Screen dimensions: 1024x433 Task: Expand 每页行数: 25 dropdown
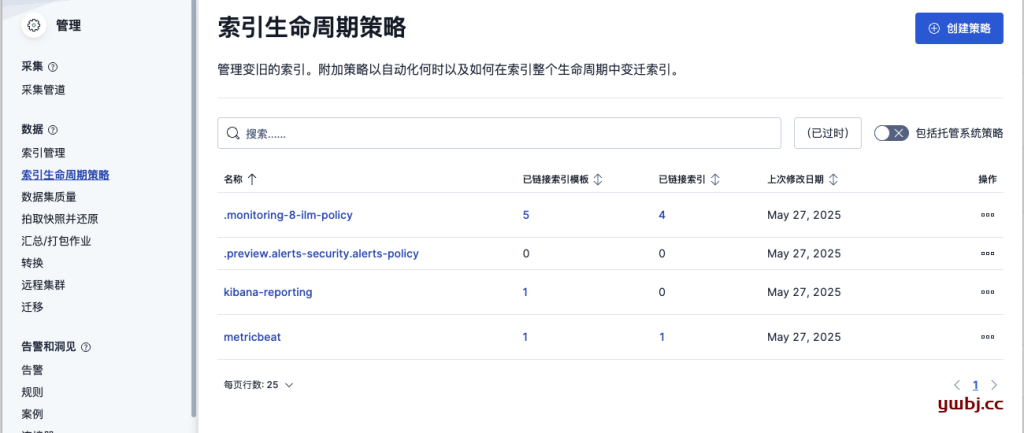pos(258,385)
